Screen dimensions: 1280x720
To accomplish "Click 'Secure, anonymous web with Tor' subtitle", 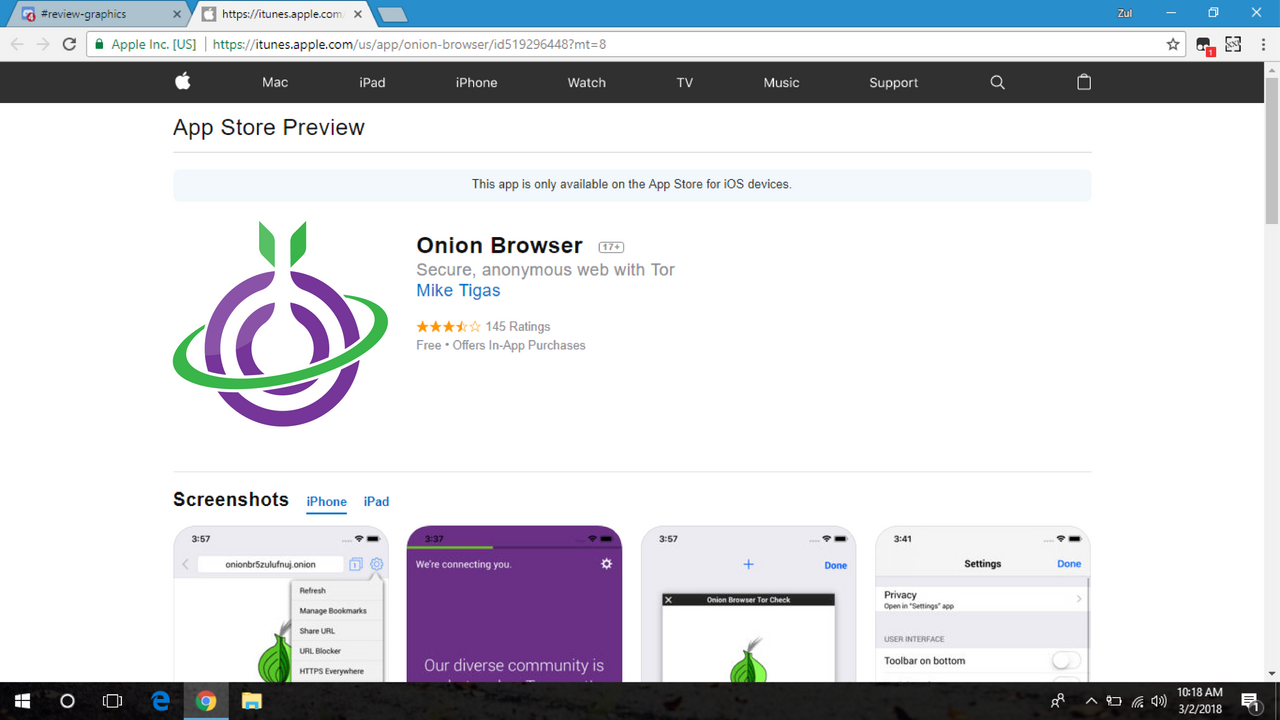I will [x=545, y=269].
